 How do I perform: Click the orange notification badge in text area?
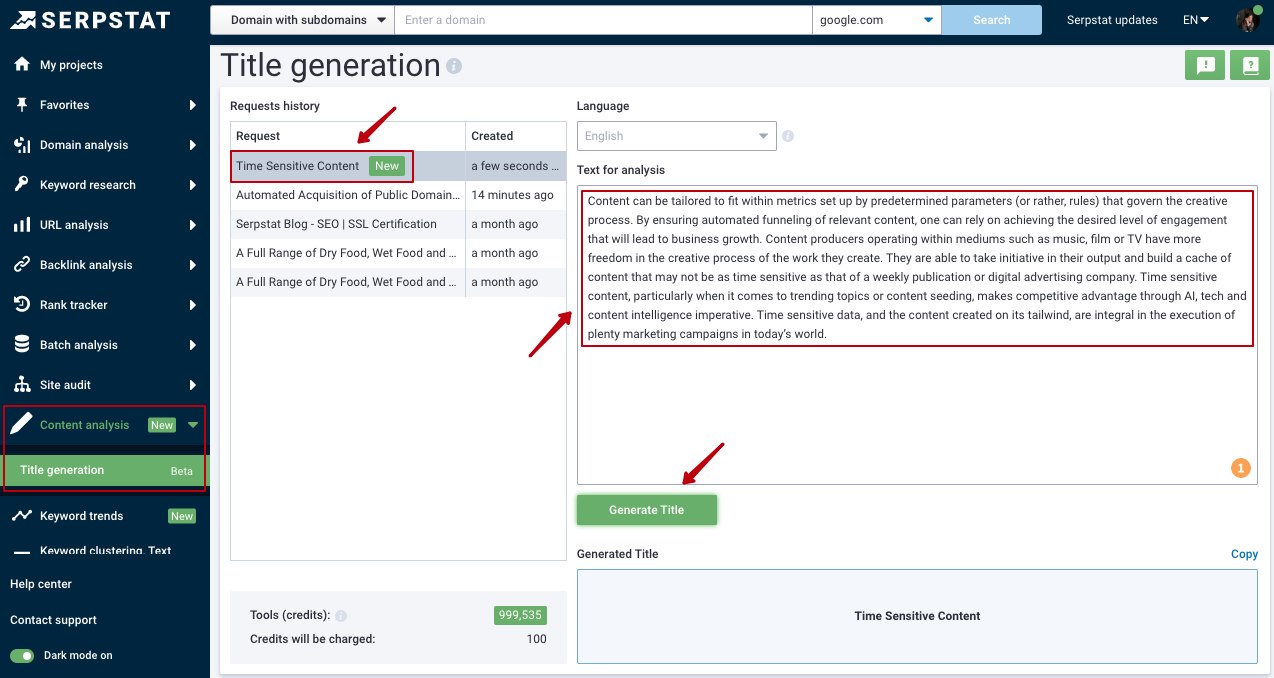click(x=1240, y=468)
